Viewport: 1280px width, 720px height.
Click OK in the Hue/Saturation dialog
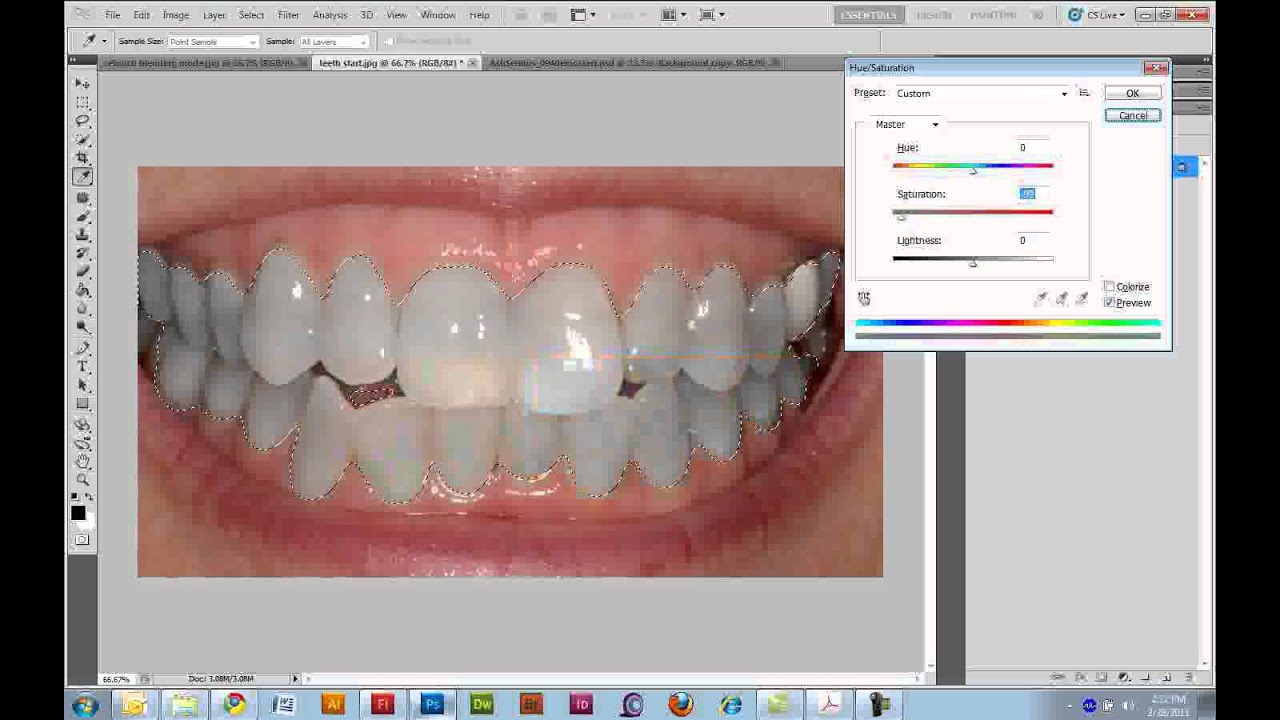point(1133,94)
